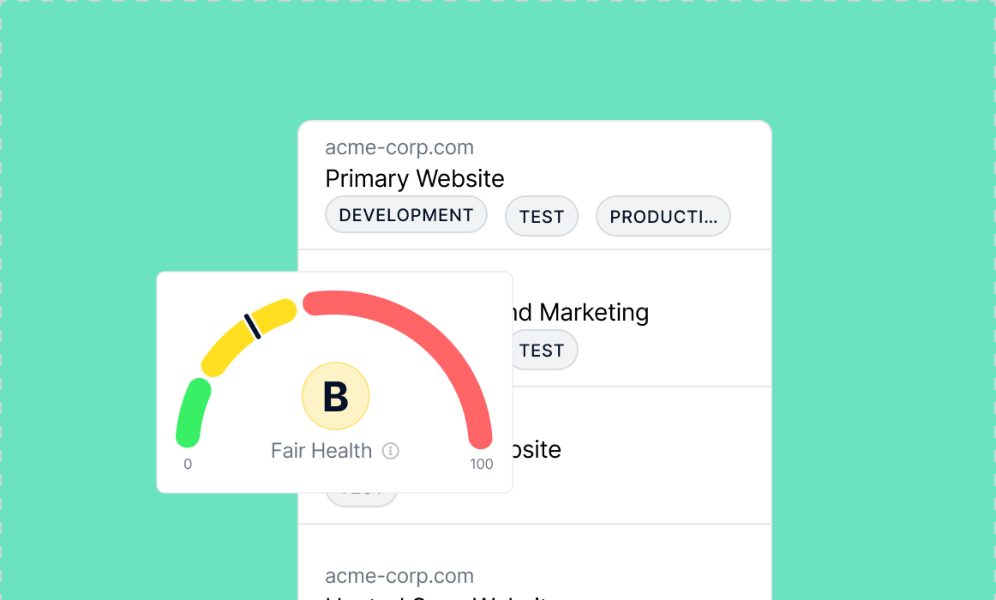Click the 0 label at gauge start
This screenshot has height=600, width=996.
pos(187,464)
